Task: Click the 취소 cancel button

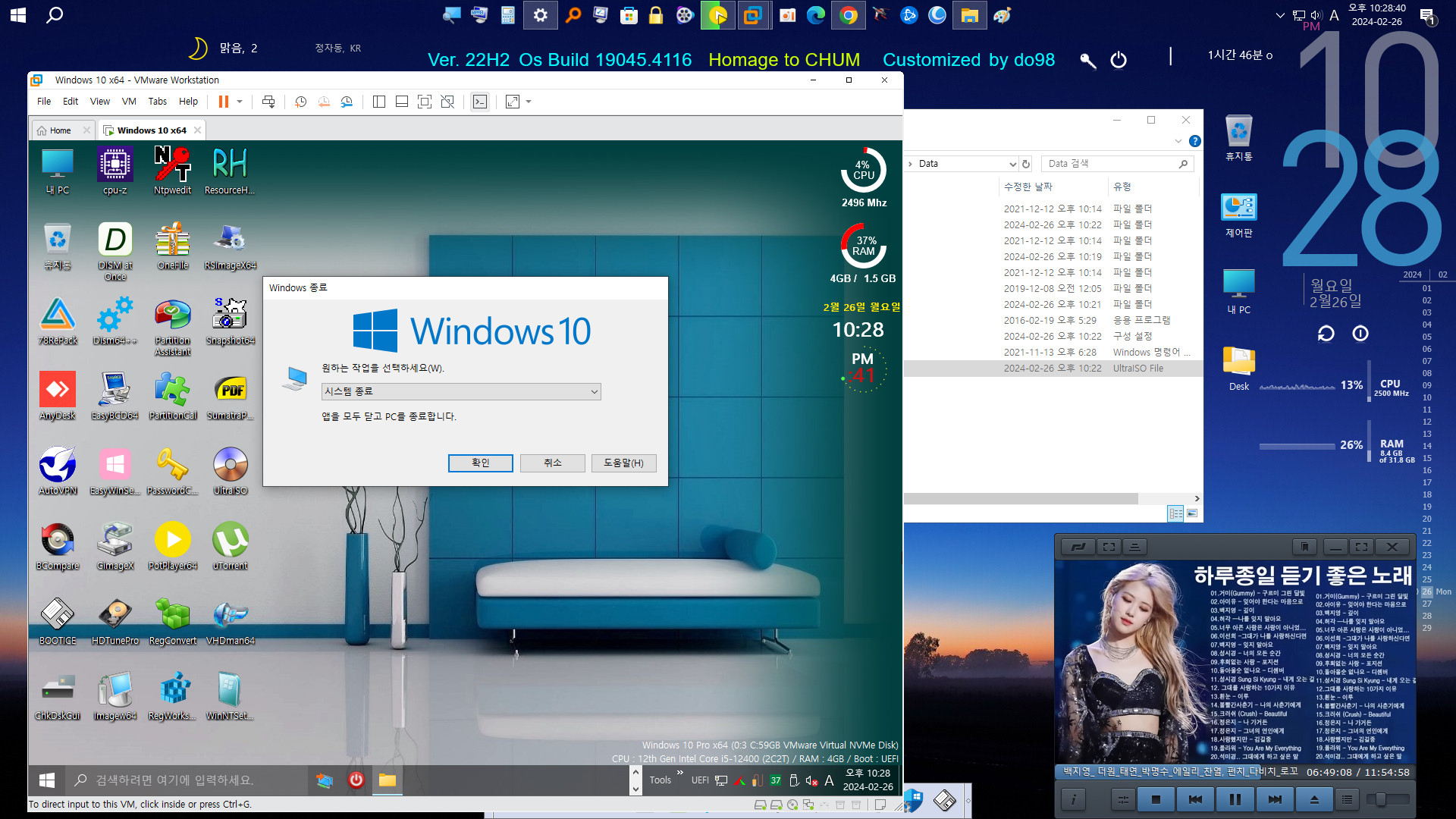Action: 553,463
